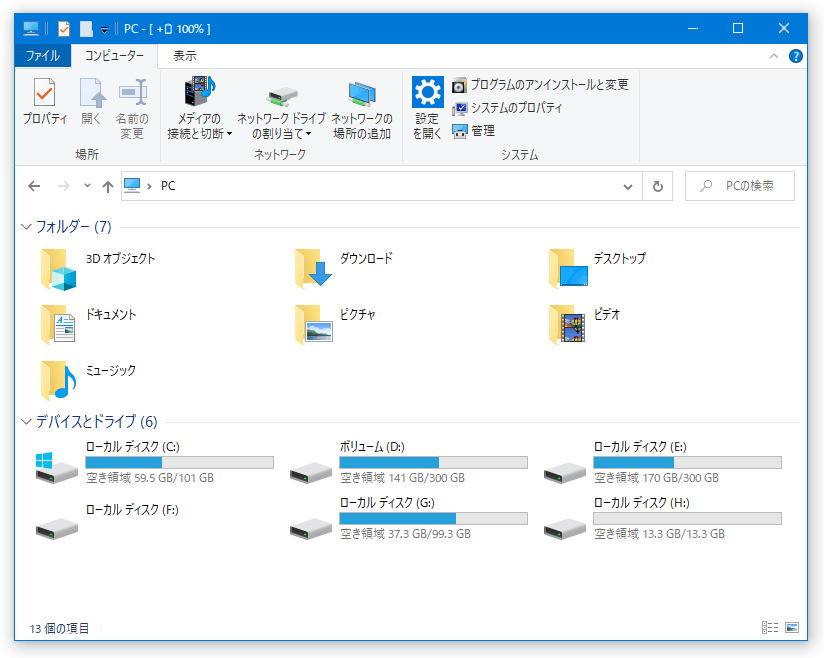Click the 13 個の項目 status text
Viewport: 824px width, 658px height.
click(59, 629)
